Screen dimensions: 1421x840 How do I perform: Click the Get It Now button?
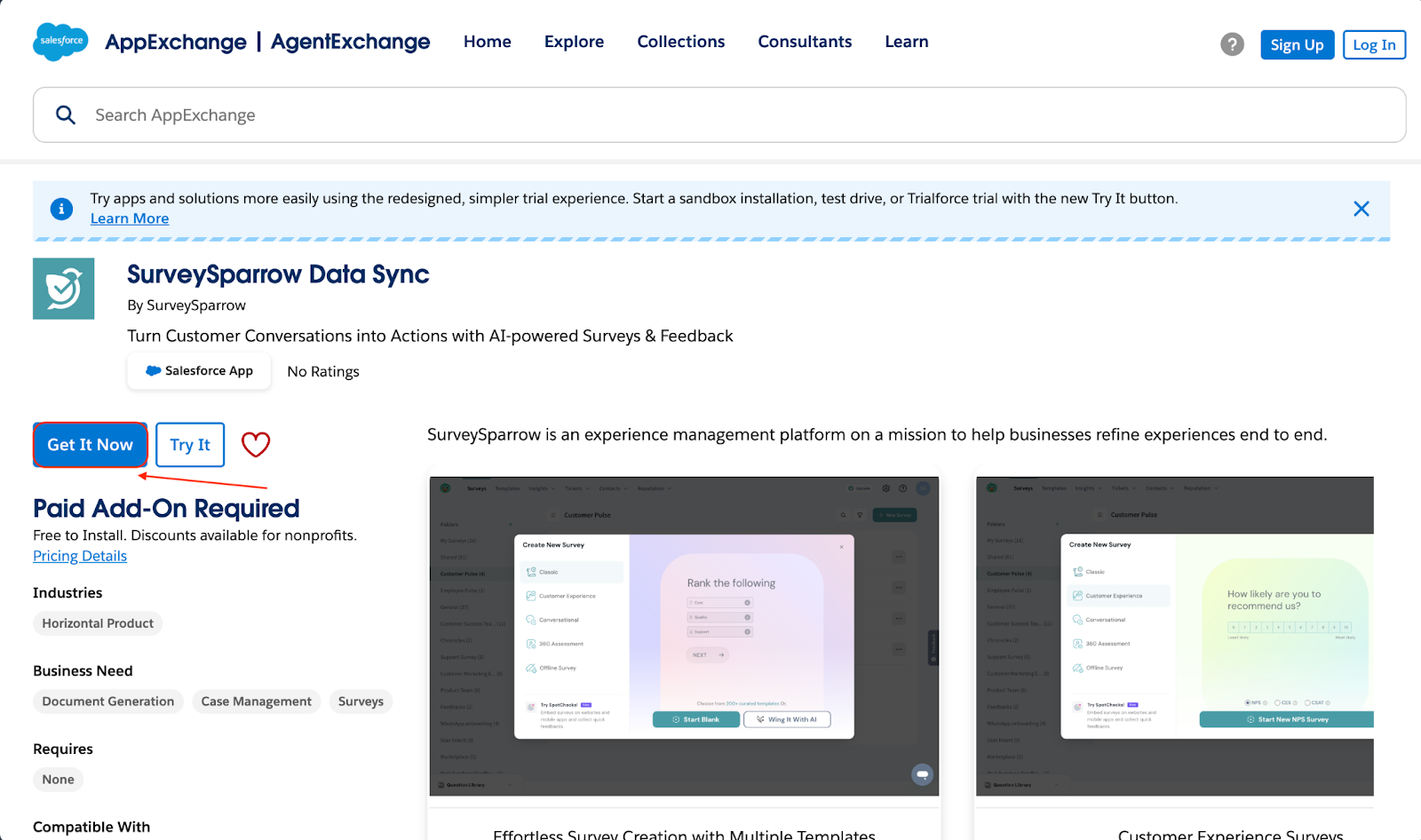click(x=91, y=445)
